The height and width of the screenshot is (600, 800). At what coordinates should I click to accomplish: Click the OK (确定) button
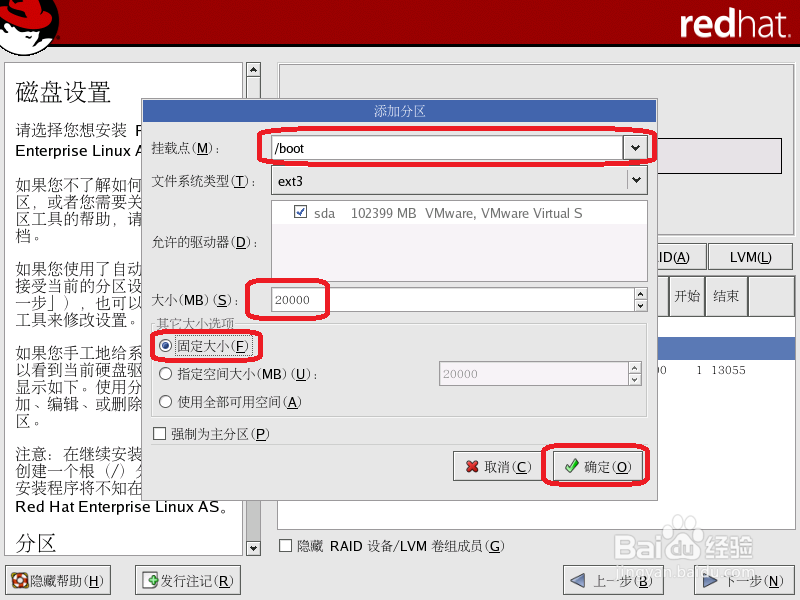(x=597, y=466)
